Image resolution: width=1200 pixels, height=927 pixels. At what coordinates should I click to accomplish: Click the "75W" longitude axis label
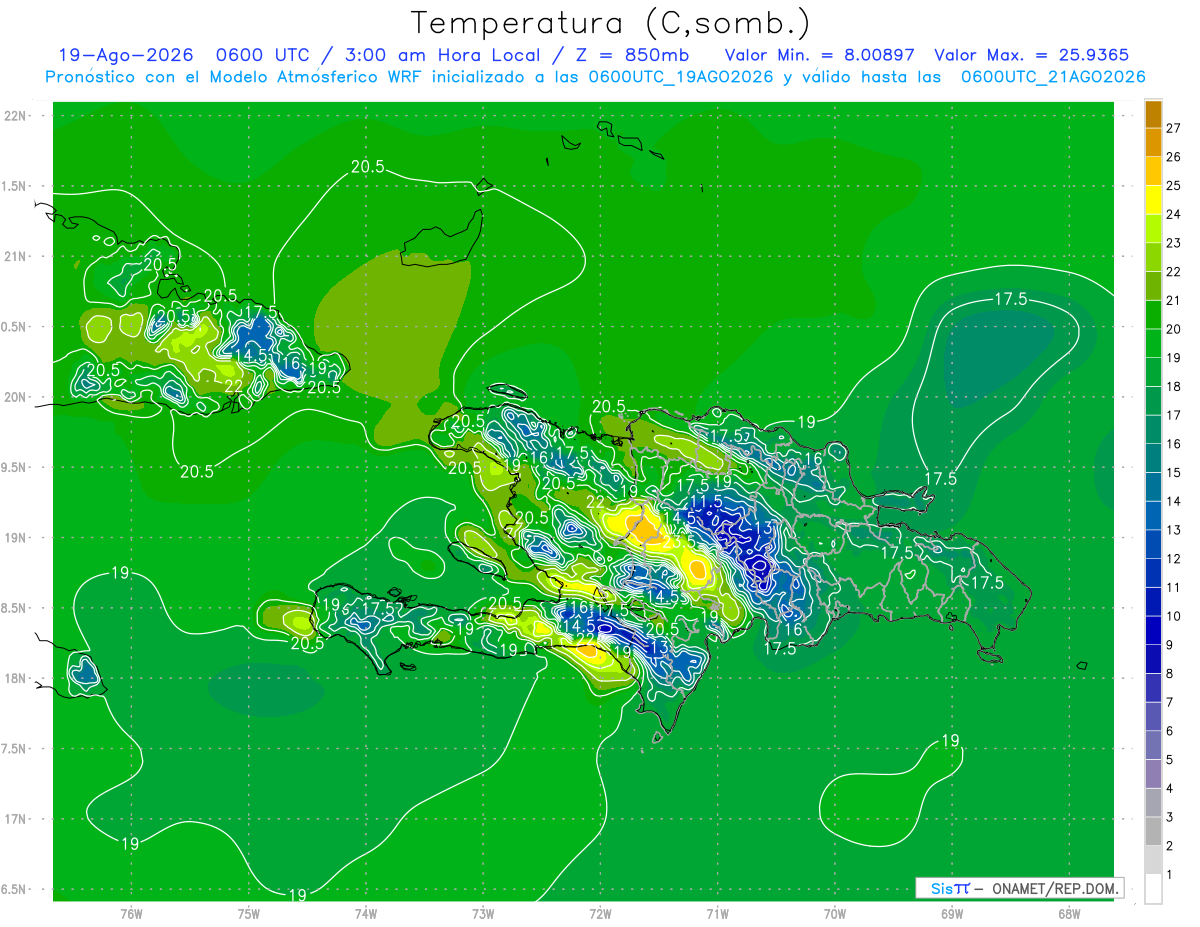click(249, 914)
